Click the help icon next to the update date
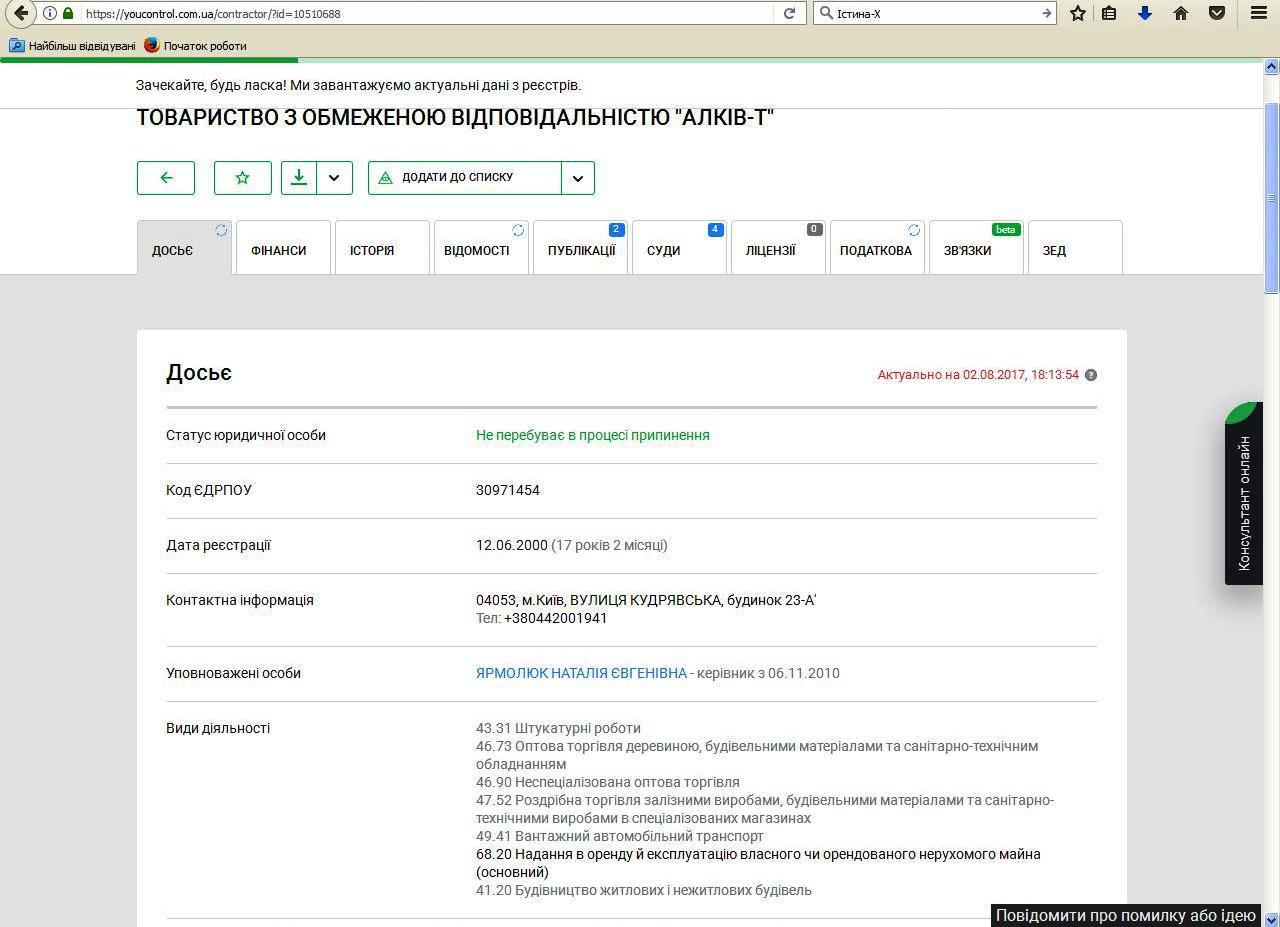This screenshot has height=927, width=1280. tap(1091, 375)
